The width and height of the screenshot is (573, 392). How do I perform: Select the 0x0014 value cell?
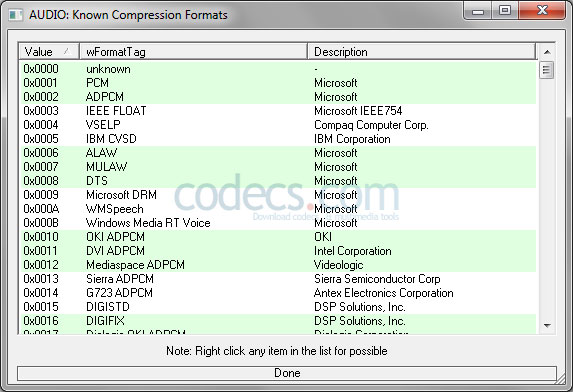41,293
